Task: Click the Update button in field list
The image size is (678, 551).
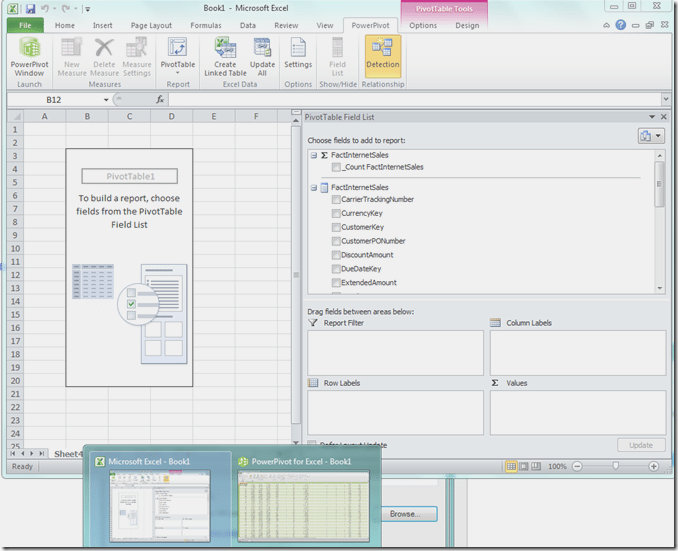Action: pos(641,445)
